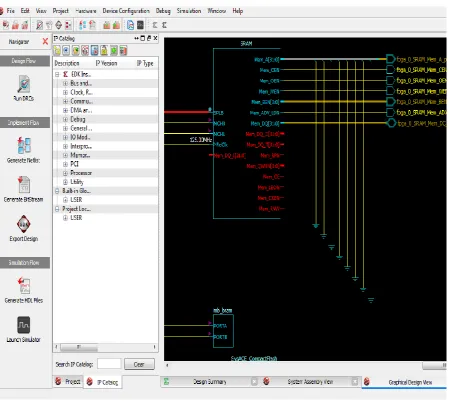Open the Project menu
The height and width of the screenshot is (401, 449).
point(61,11)
